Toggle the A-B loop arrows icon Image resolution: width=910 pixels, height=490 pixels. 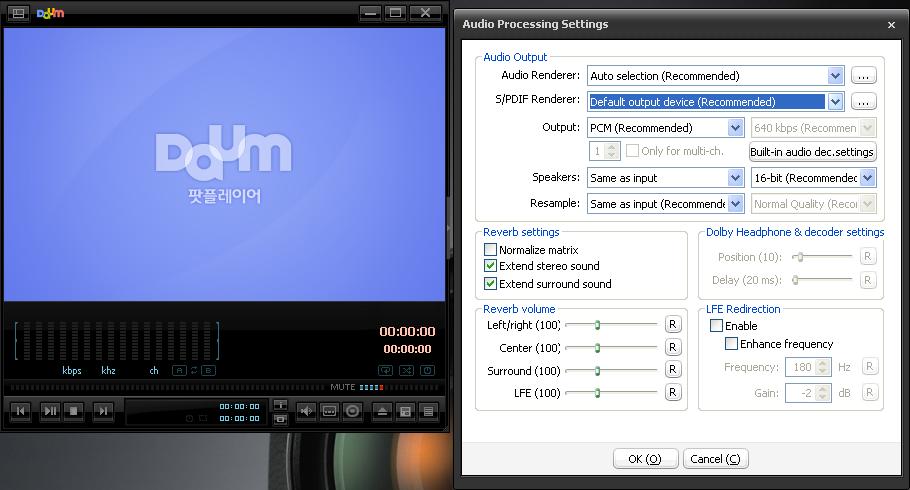[194, 370]
